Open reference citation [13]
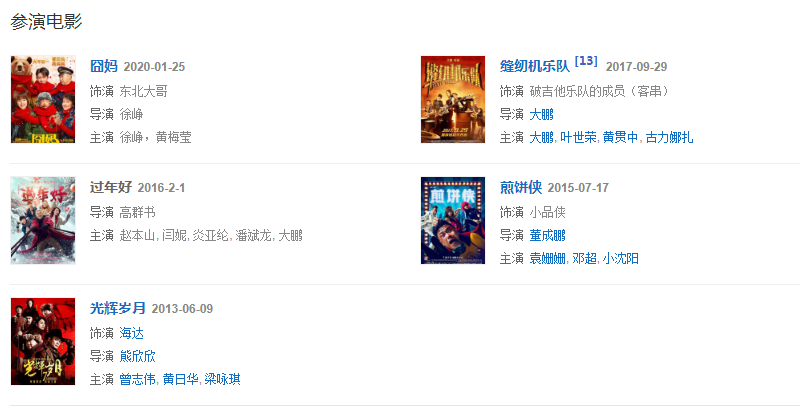Screen dimensions: 808x415 pos(586,61)
